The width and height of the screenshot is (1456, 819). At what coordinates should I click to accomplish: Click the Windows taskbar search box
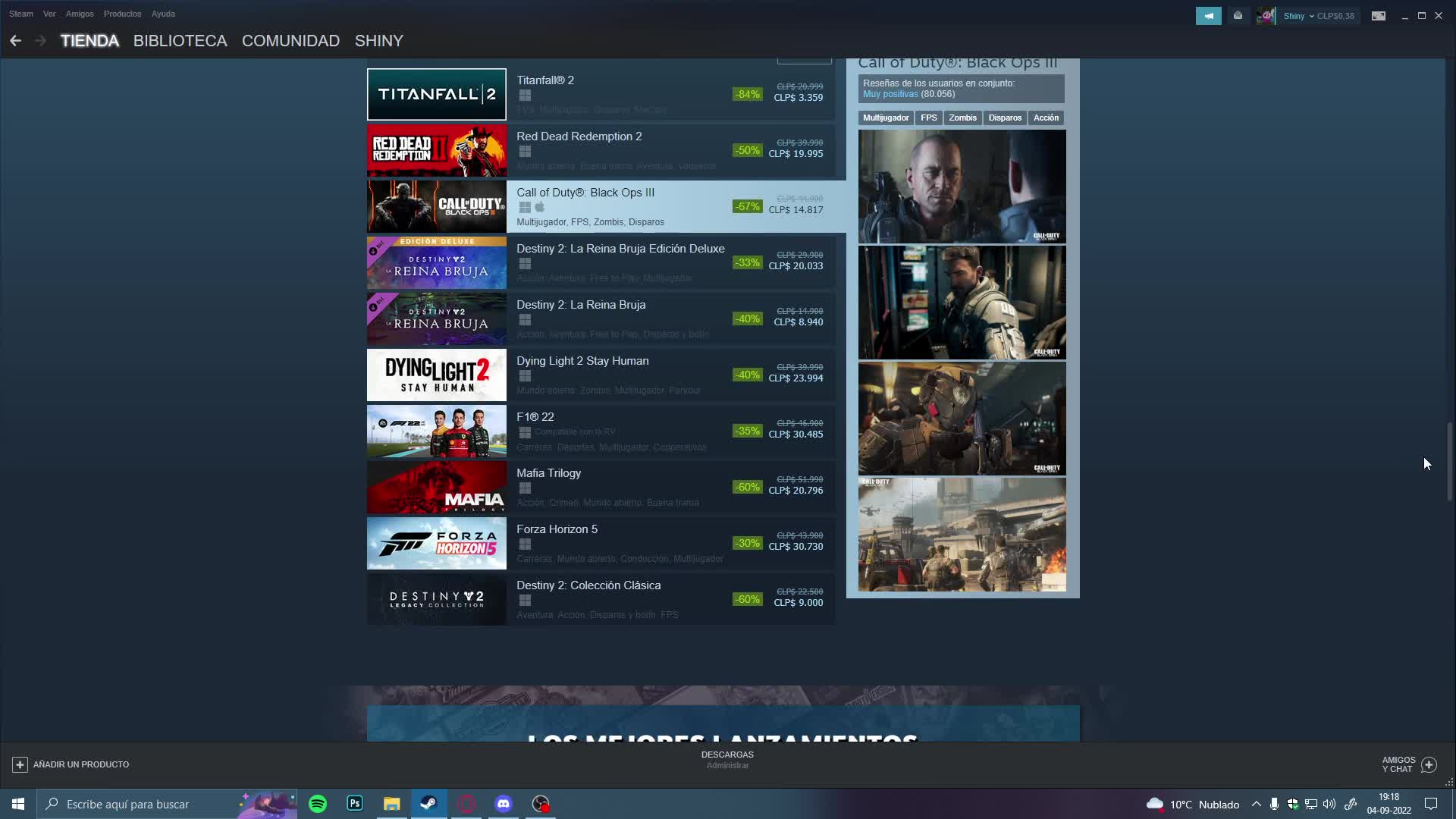(x=167, y=804)
